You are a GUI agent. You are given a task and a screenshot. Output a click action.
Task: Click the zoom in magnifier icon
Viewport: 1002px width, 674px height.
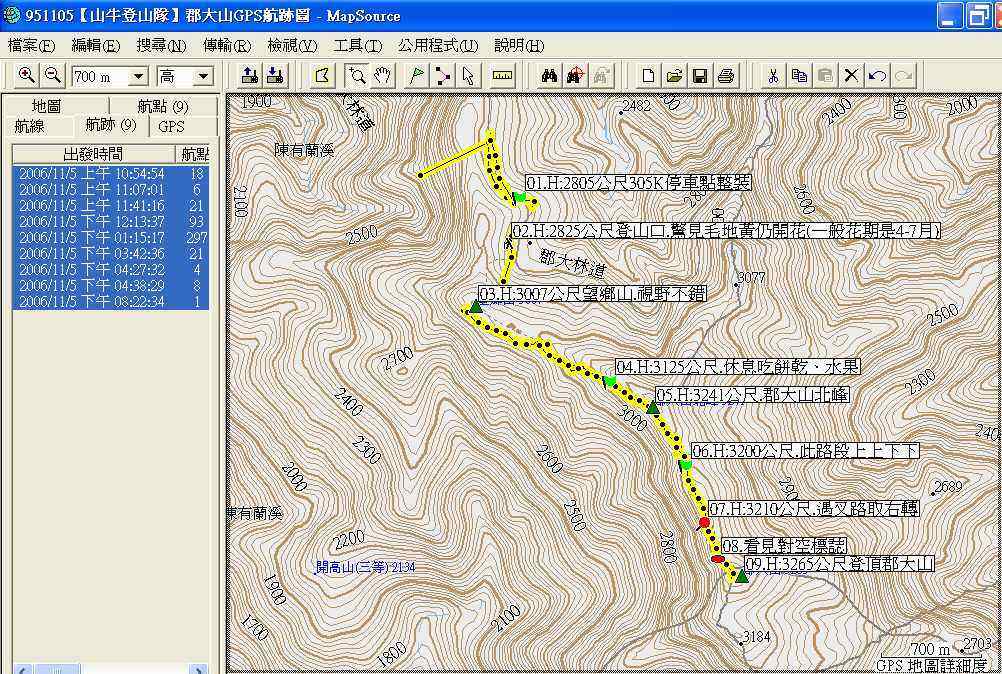26,76
